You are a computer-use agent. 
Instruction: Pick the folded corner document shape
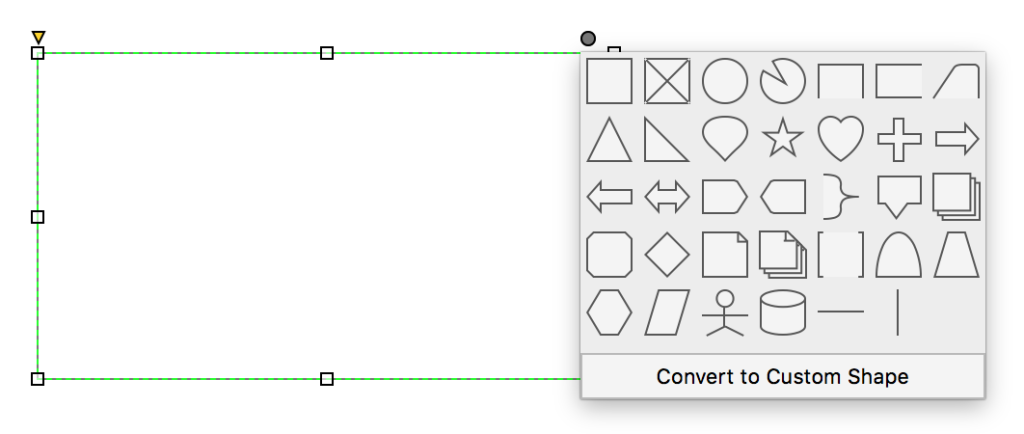pyautogui.click(x=725, y=255)
